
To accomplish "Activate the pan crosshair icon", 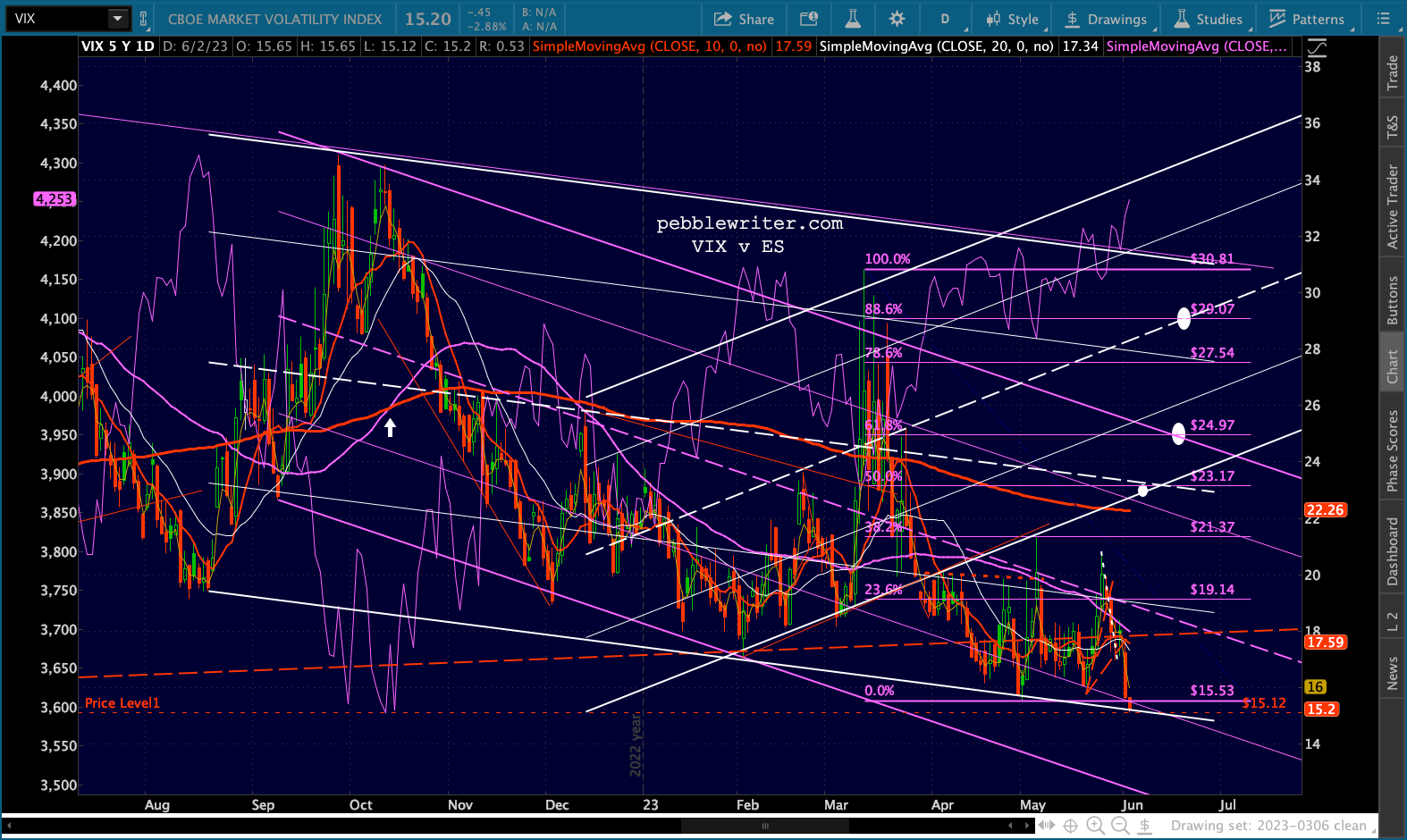I will click(x=1070, y=825).
